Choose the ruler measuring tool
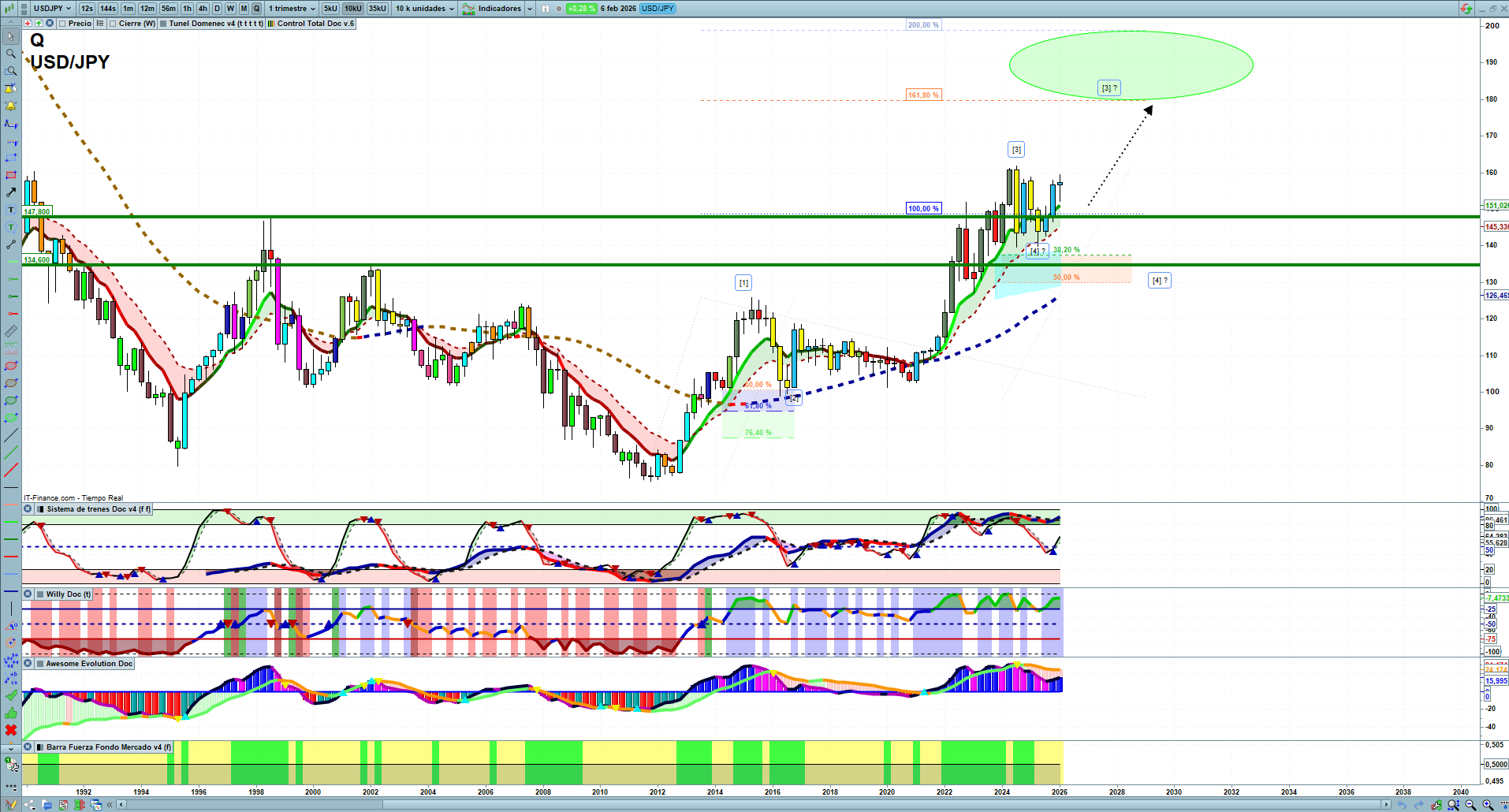Viewport: 1509px width, 812px height. [11, 331]
